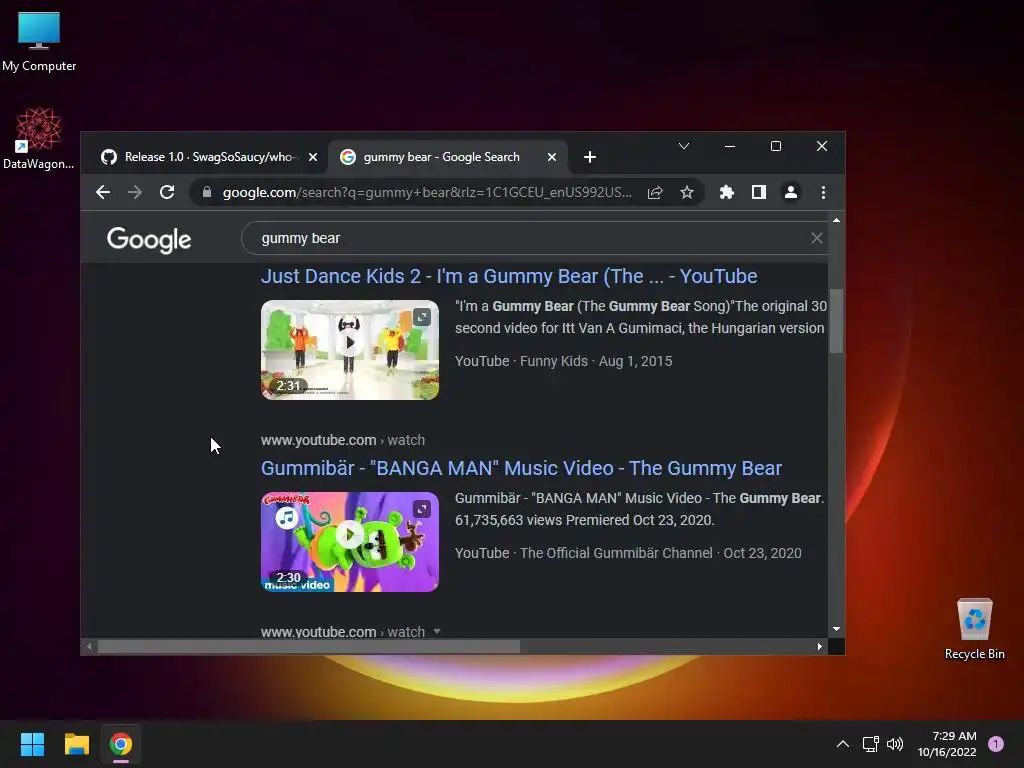Image resolution: width=1024 pixels, height=768 pixels.
Task: Click YouTube · Funny Kids · Aug 1, 2015
Action: click(564, 361)
